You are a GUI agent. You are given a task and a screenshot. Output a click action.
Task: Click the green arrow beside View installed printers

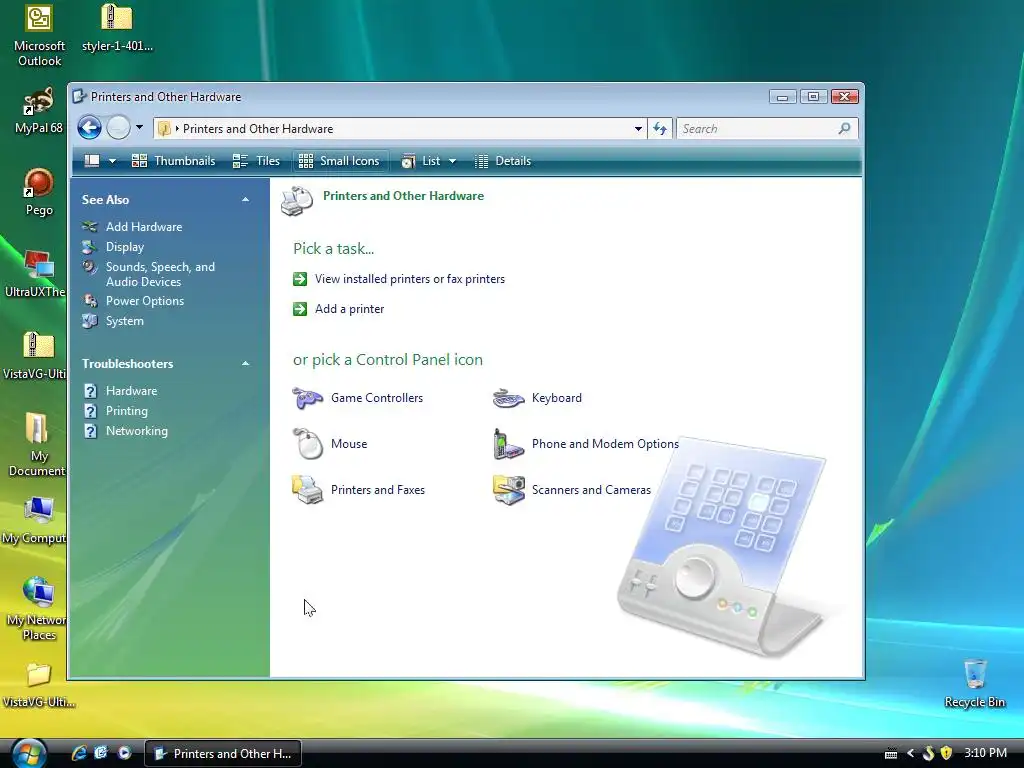pos(300,279)
